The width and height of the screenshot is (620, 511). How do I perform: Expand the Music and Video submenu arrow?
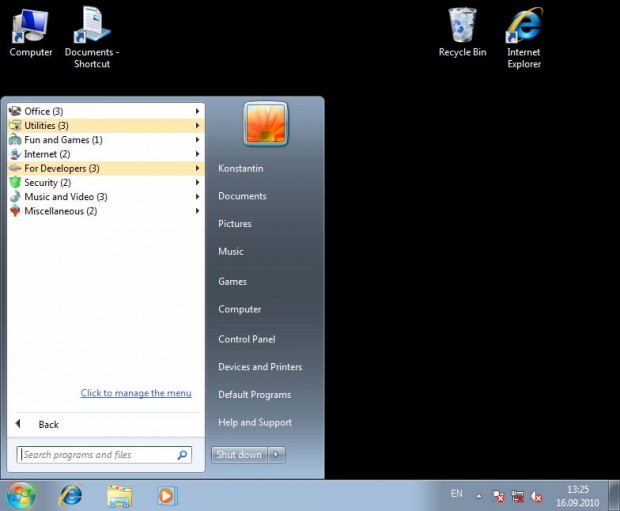click(x=197, y=197)
